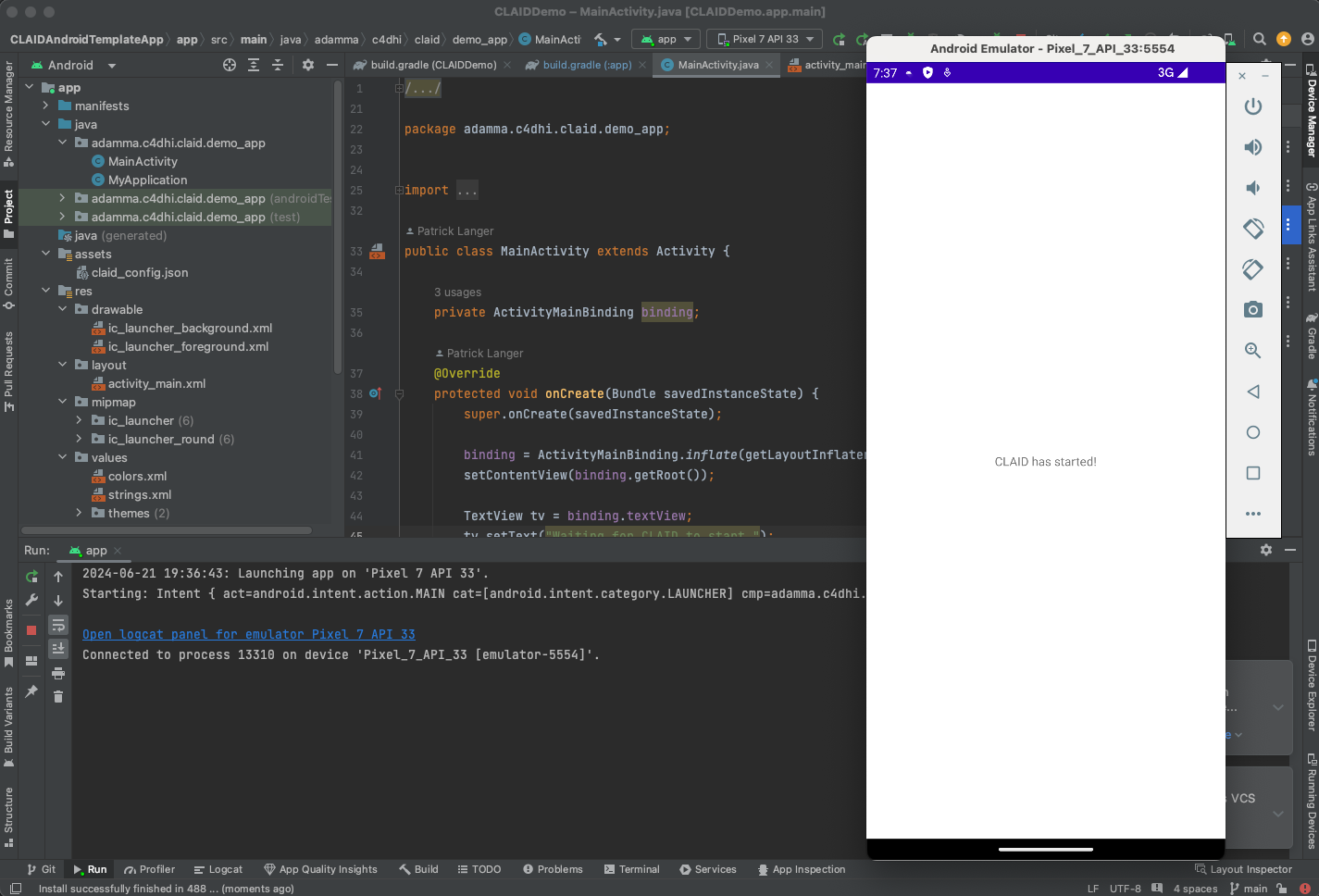Click the build hammer icon in toolbar
The height and width of the screenshot is (896, 1319).
(601, 39)
